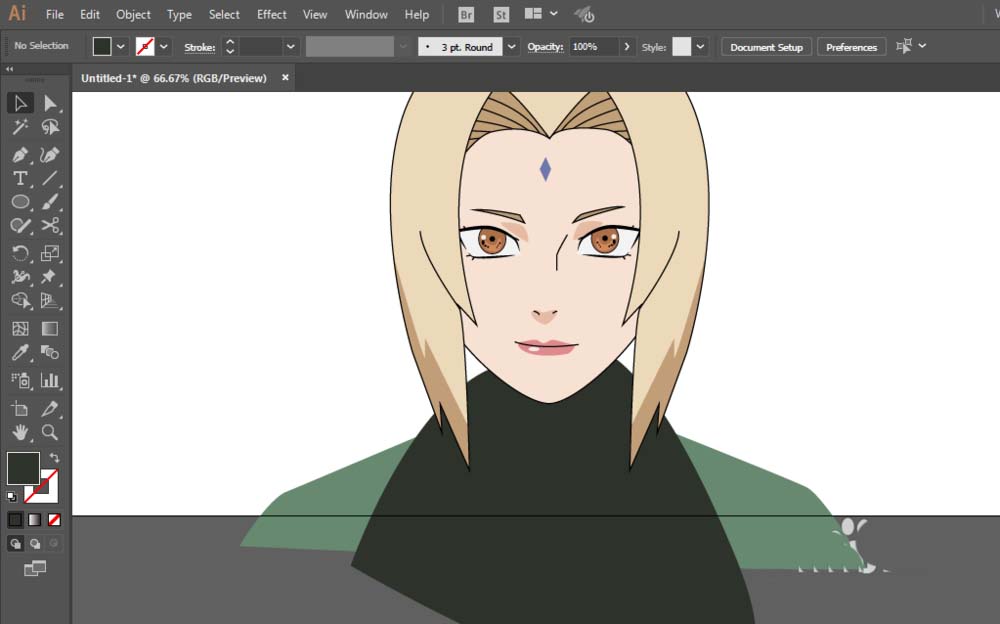Select the Eyedropper tool
The height and width of the screenshot is (624, 1000).
pos(20,353)
